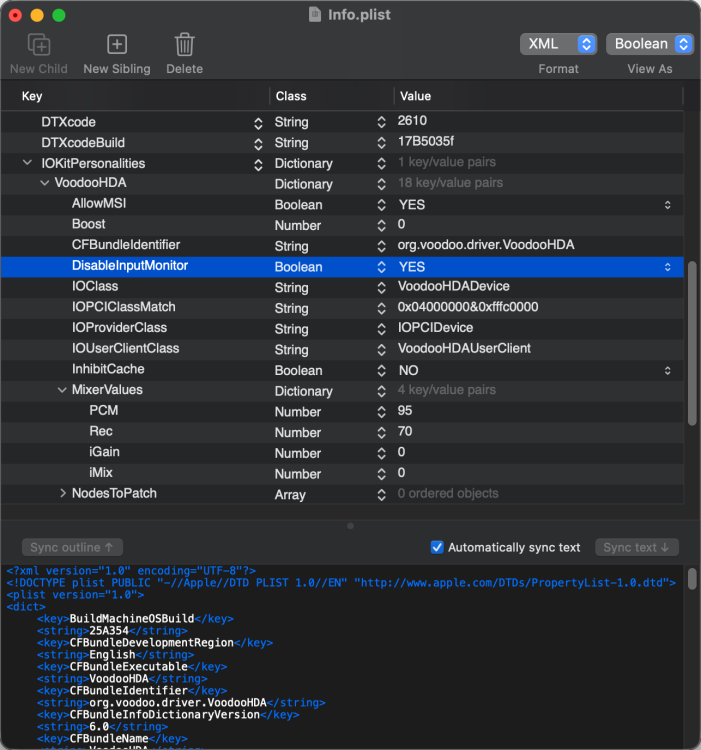Open InhibitCache value NO popup
Image resolution: width=701 pixels, height=750 pixels.
668,371
